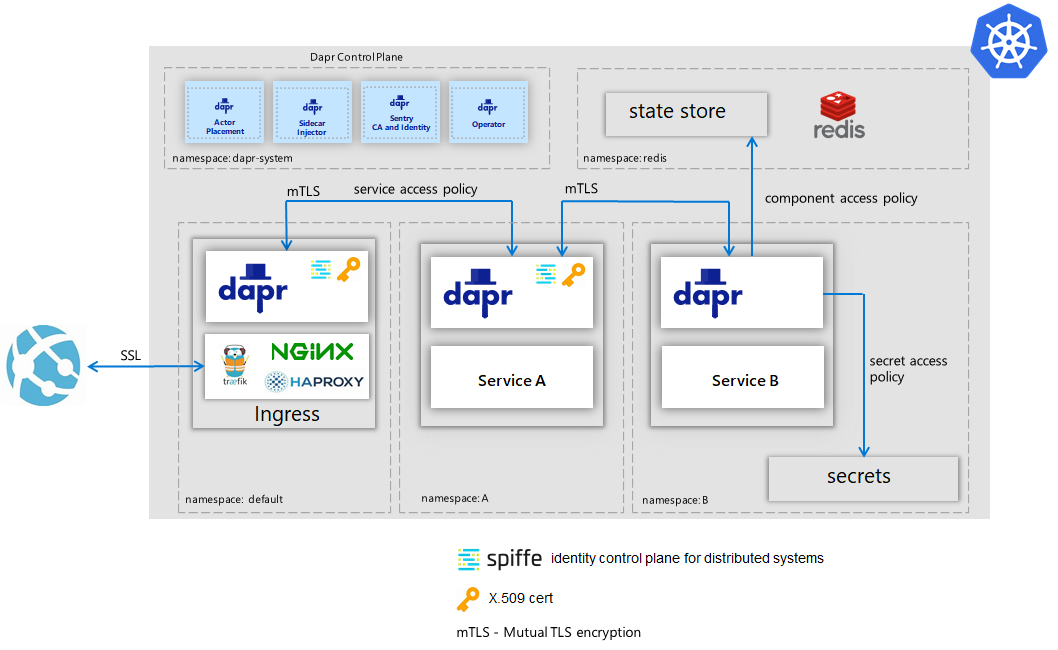Click the HAProxy logo
Image resolution: width=1058 pixels, height=650 pixels.
[314, 381]
